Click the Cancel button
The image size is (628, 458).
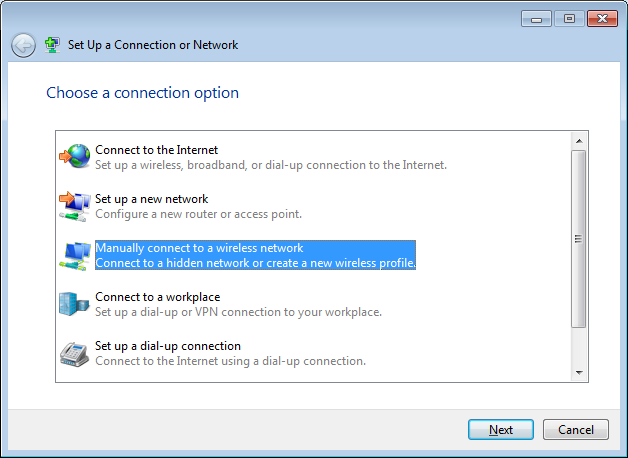click(x=576, y=430)
